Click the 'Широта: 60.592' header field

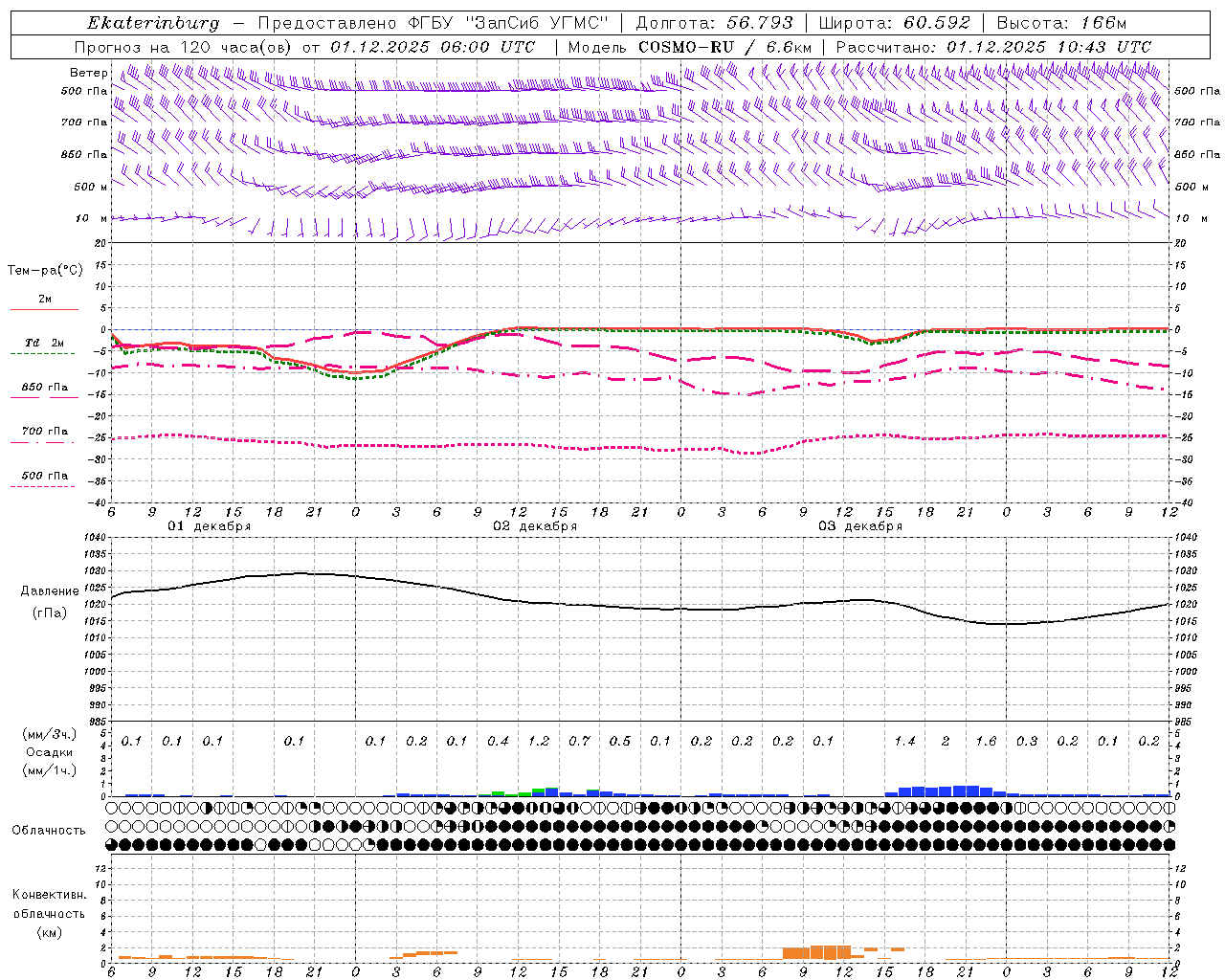(894, 23)
